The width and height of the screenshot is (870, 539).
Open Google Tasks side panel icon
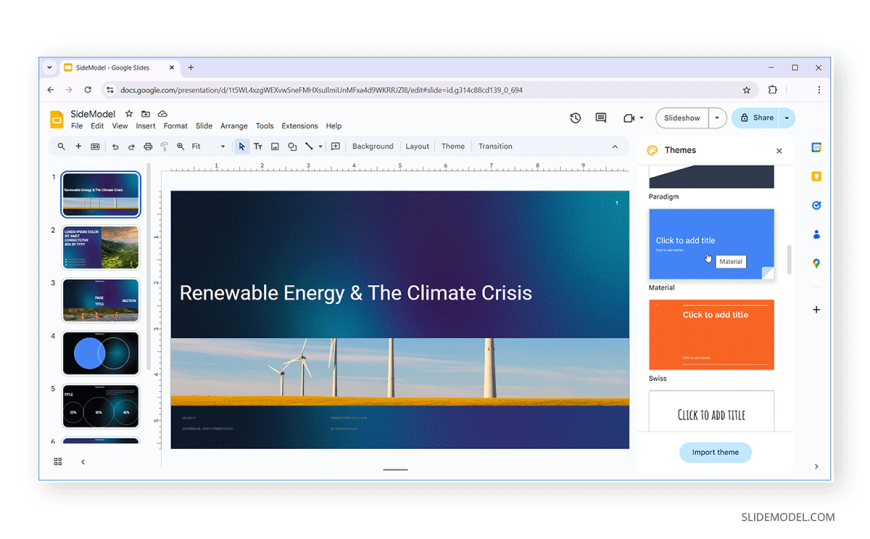point(816,205)
